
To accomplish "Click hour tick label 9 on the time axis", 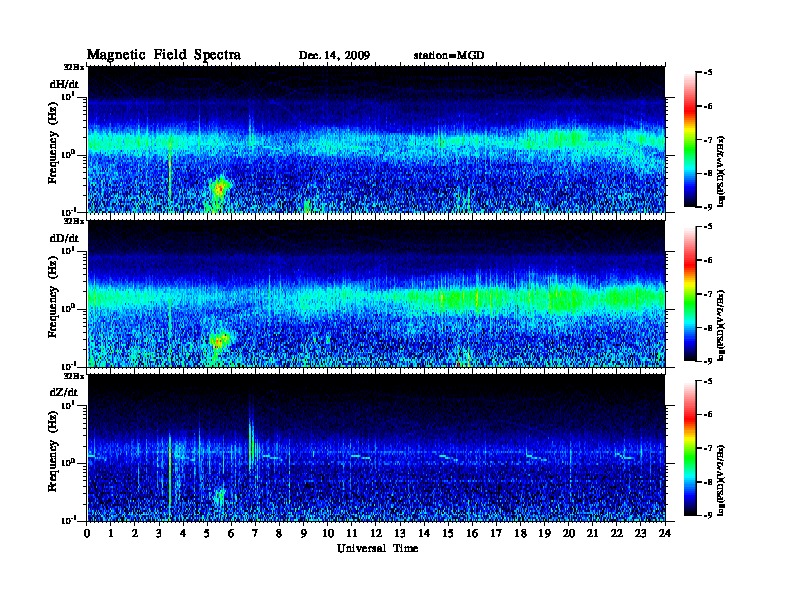I will [304, 533].
